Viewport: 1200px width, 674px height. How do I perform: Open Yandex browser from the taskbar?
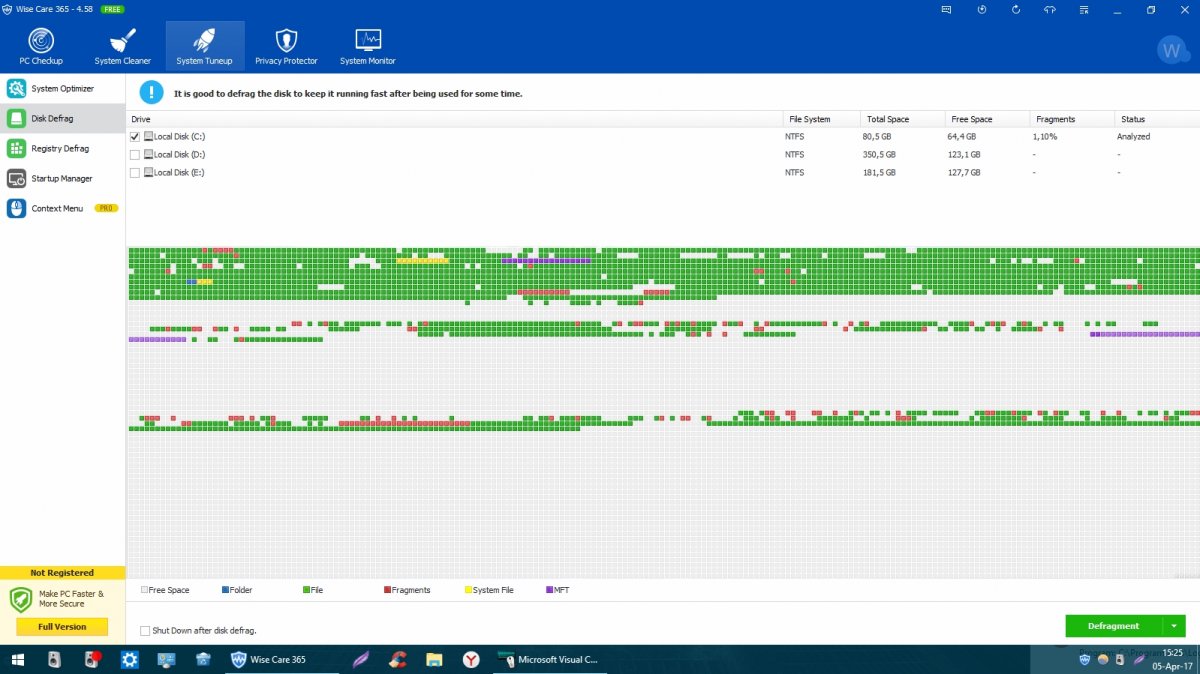(x=470, y=659)
